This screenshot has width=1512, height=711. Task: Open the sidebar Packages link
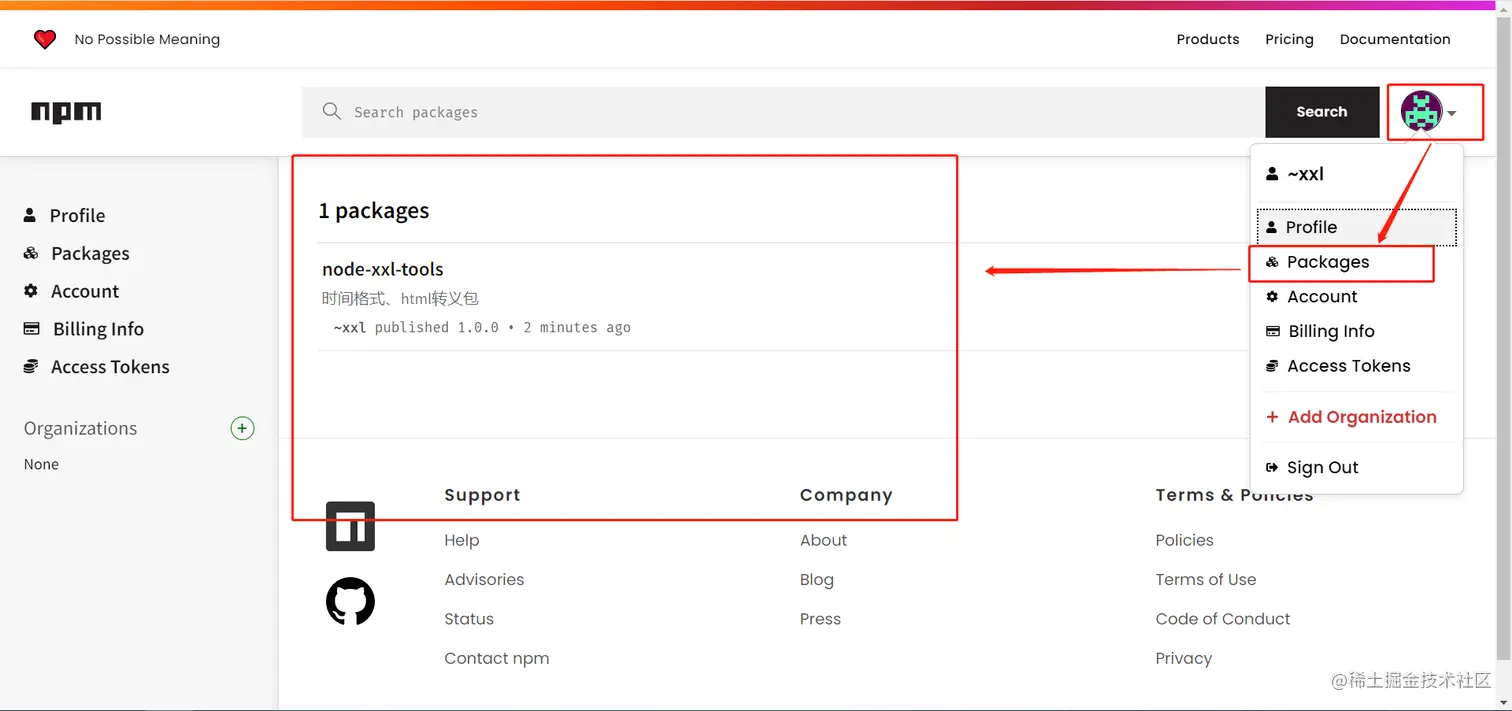point(90,253)
